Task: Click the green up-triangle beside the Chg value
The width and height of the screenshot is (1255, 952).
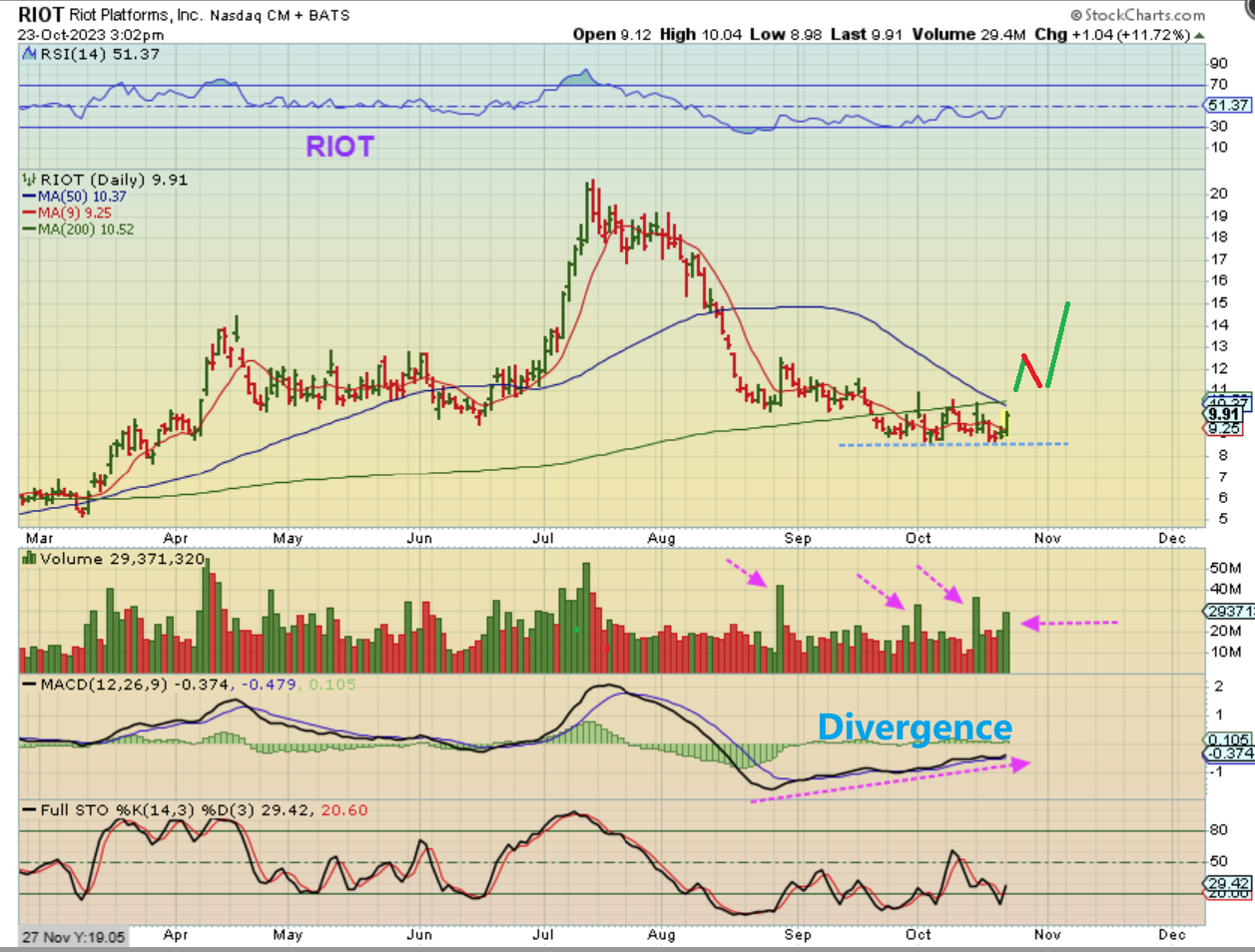Action: click(x=1199, y=35)
